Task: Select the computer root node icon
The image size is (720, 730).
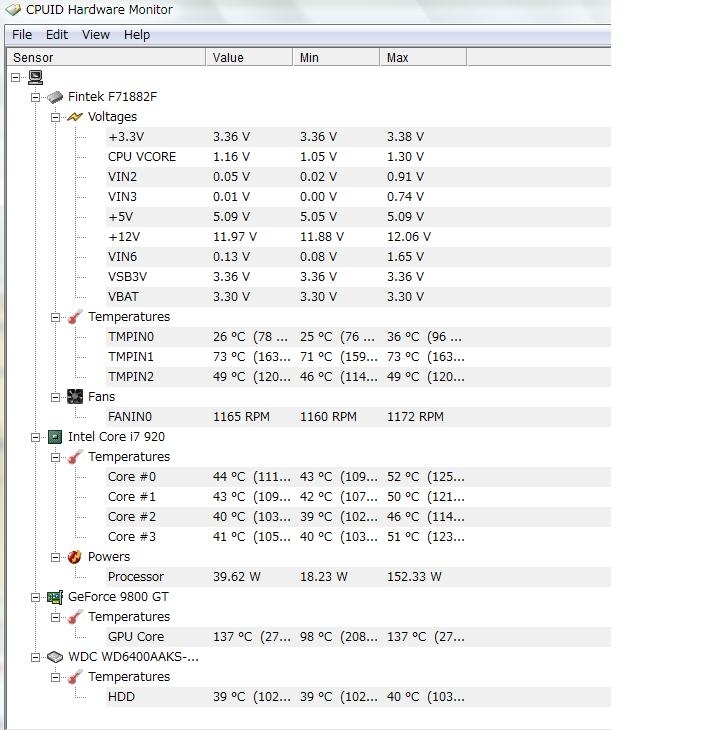Action: coord(35,77)
